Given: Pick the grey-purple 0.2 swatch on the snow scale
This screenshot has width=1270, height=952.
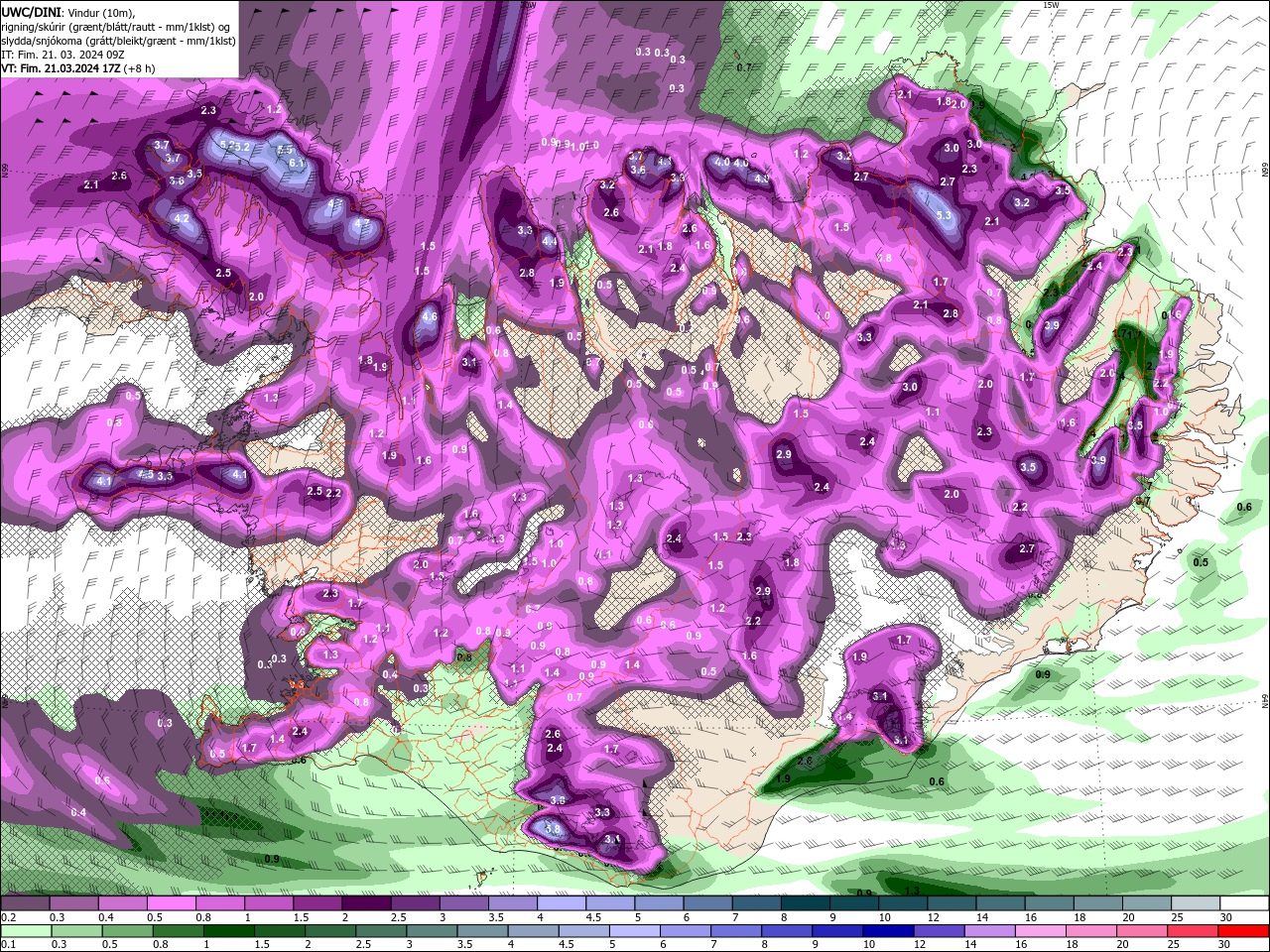Looking at the screenshot, I should [x=25, y=903].
